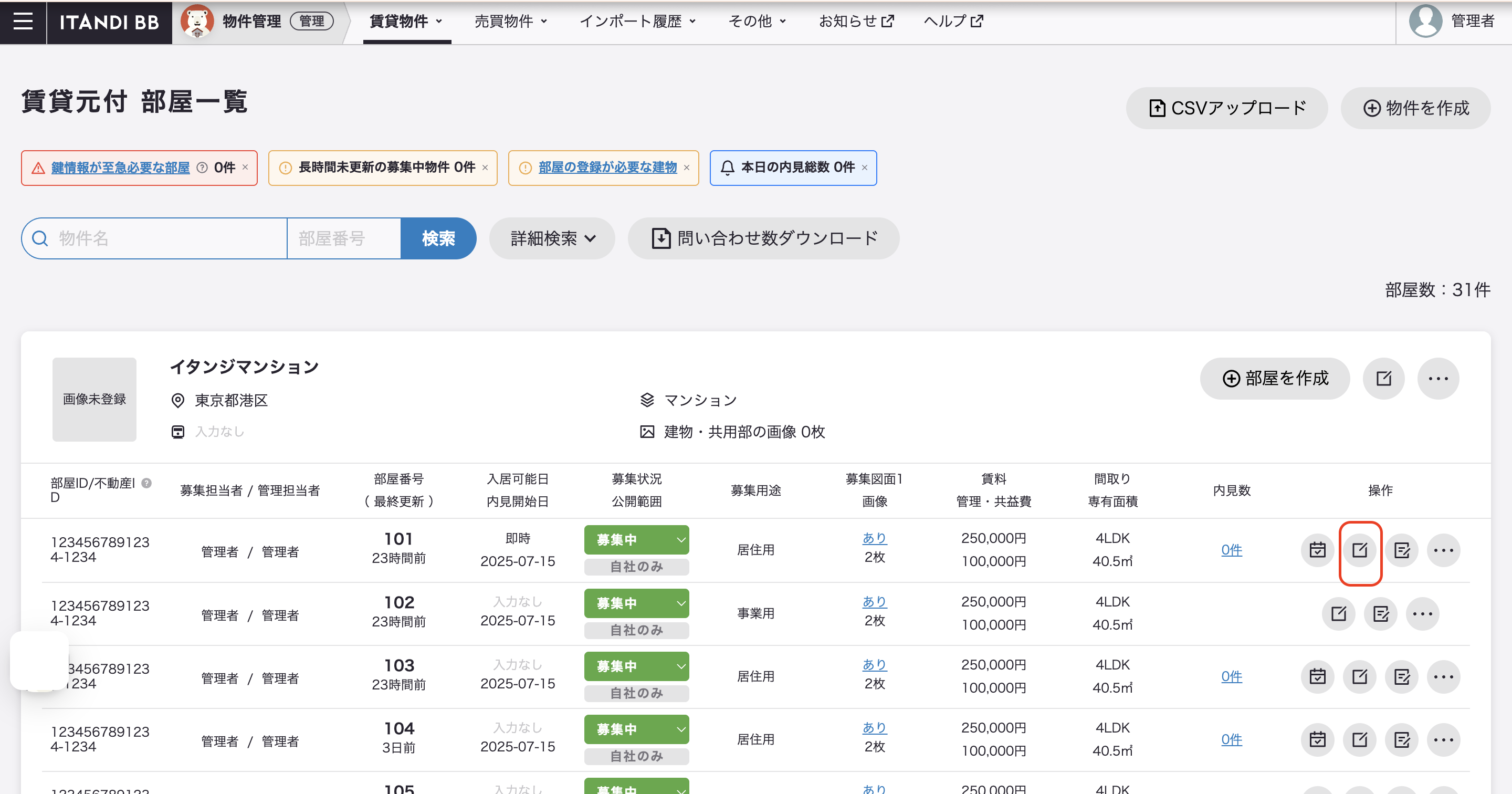Open the 売買物件 menu
The image size is (1512, 794).
[511, 22]
